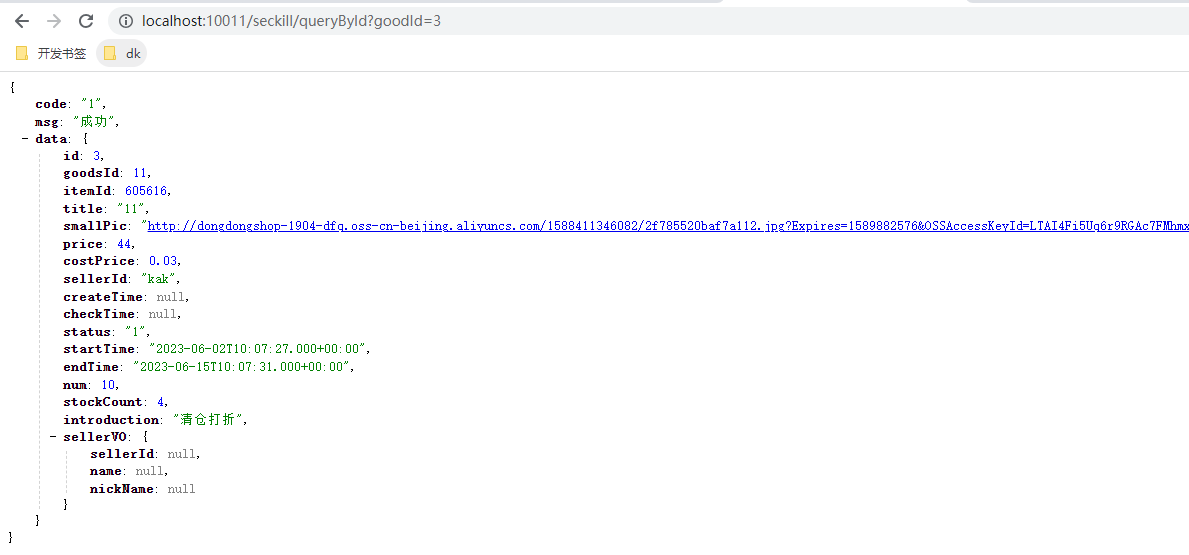Viewport: 1189px width, 555px height.
Task: Open the smallPic image URL link
Action: tap(667, 227)
